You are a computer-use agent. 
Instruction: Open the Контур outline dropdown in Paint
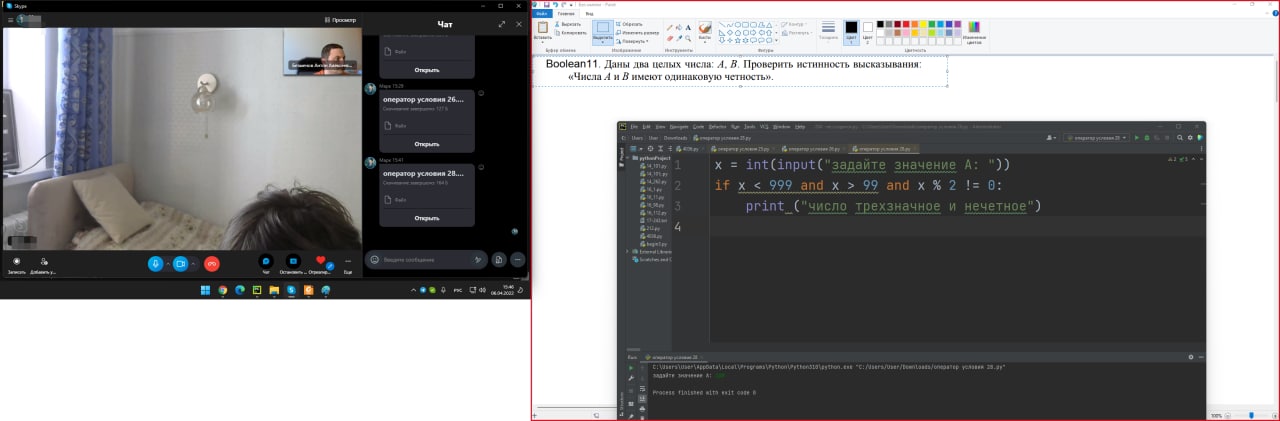796,24
